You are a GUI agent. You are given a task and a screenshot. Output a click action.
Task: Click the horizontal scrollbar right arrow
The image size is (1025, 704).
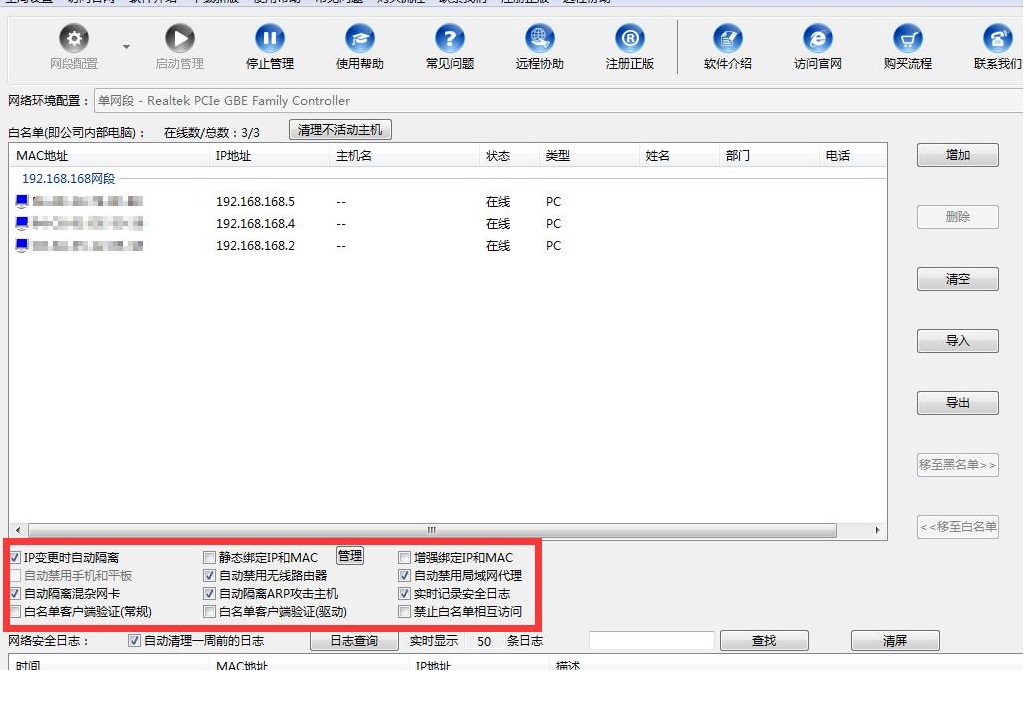click(x=877, y=530)
